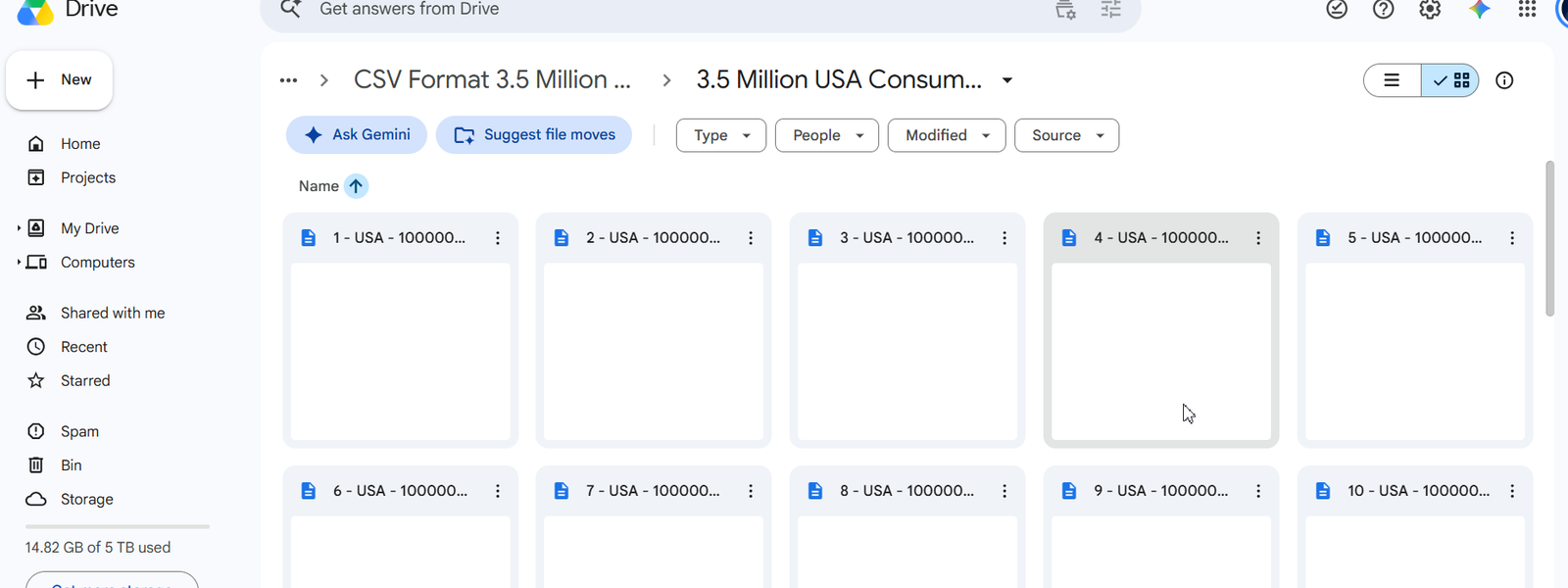The width and height of the screenshot is (1568, 588).
Task: Click the storage usage progress bar
Action: pyautogui.click(x=118, y=526)
